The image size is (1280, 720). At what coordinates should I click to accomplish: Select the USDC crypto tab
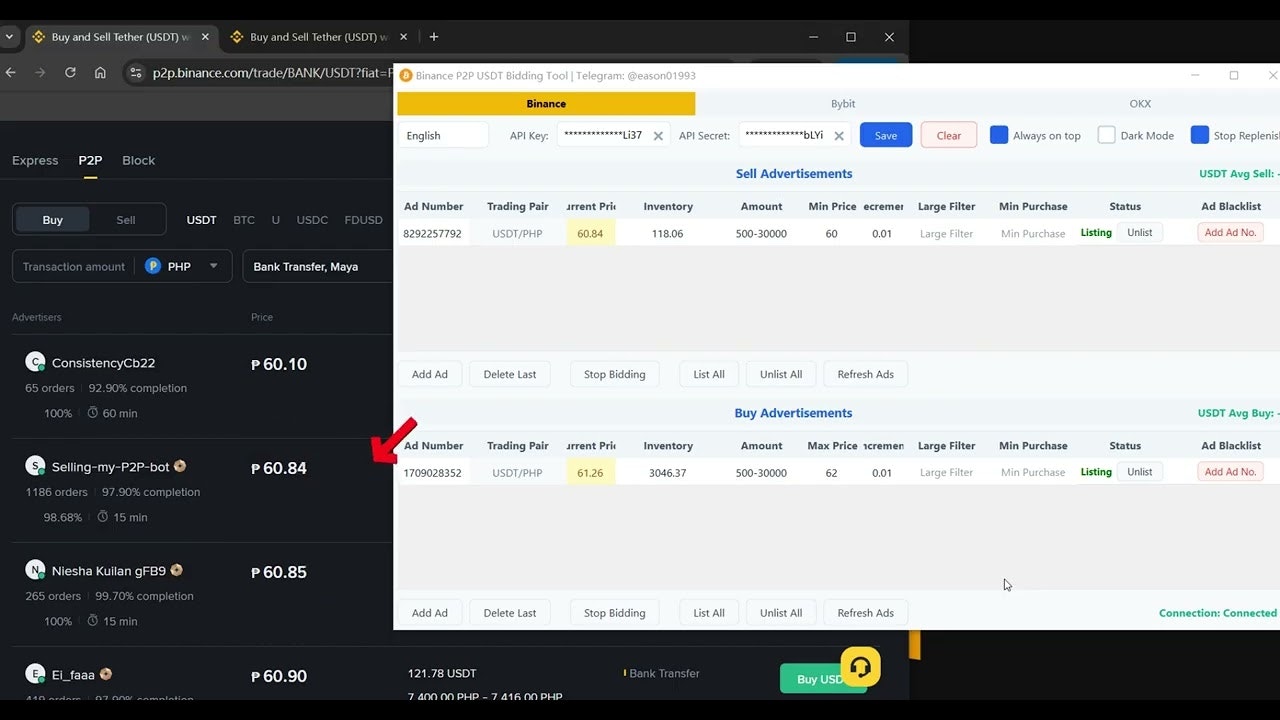click(x=312, y=220)
